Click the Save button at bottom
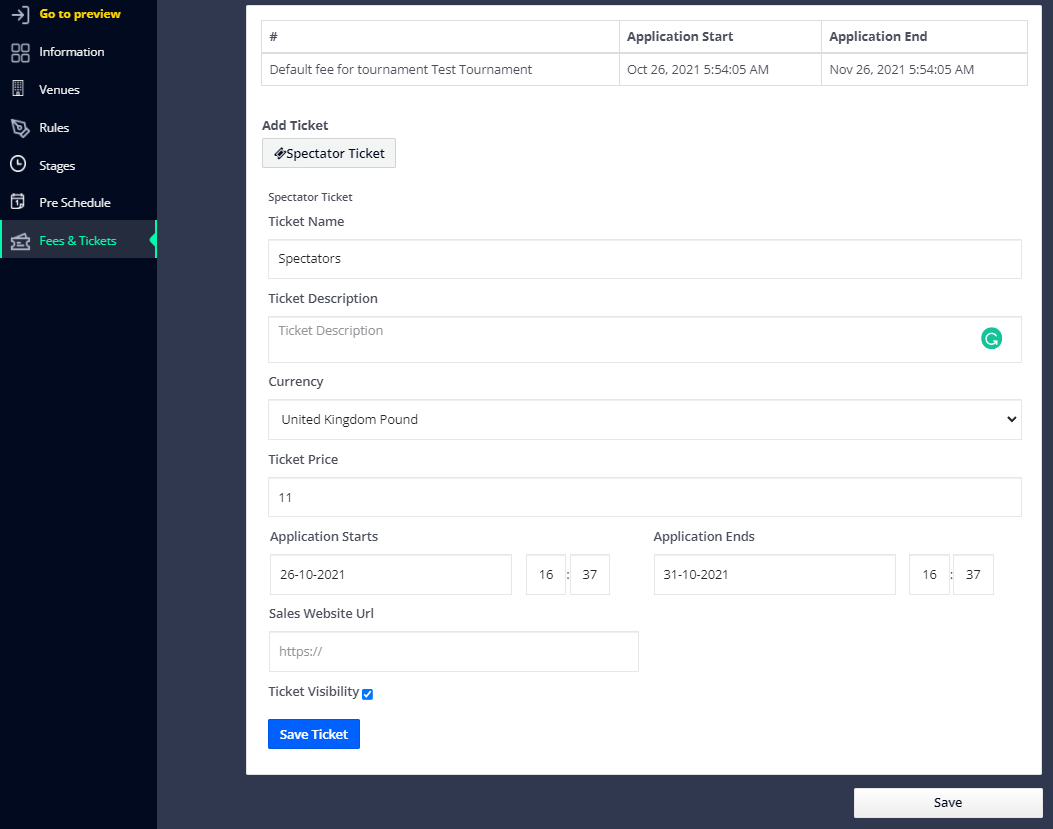The width and height of the screenshot is (1053, 829). (x=948, y=803)
